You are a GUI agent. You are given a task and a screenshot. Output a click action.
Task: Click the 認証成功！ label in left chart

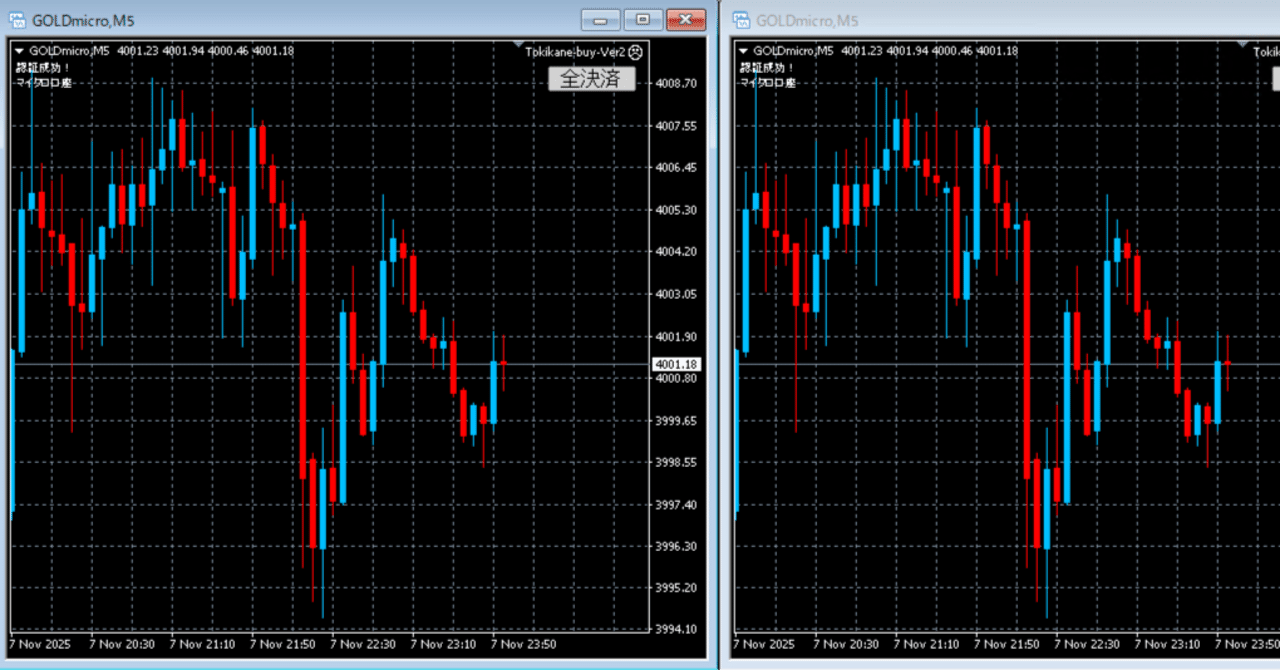(x=41, y=67)
